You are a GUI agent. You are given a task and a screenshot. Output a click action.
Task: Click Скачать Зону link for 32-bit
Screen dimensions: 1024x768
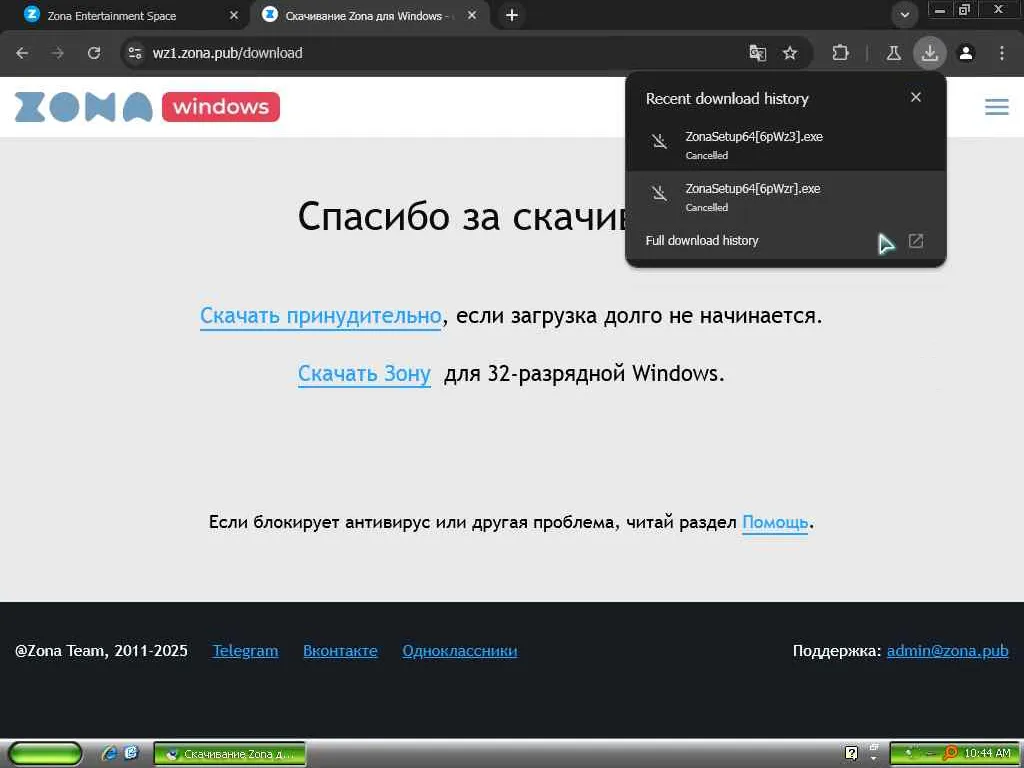[x=364, y=374]
